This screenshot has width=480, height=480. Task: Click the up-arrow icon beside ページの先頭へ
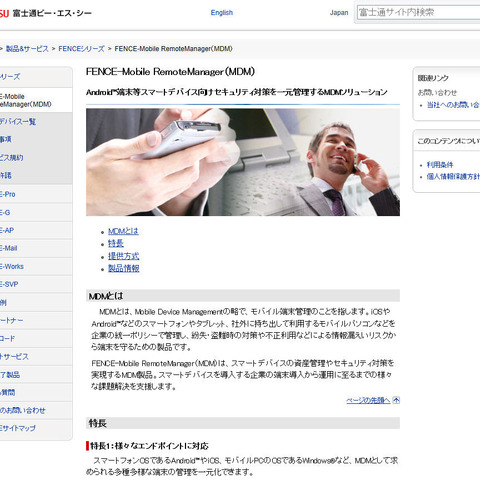(396, 400)
